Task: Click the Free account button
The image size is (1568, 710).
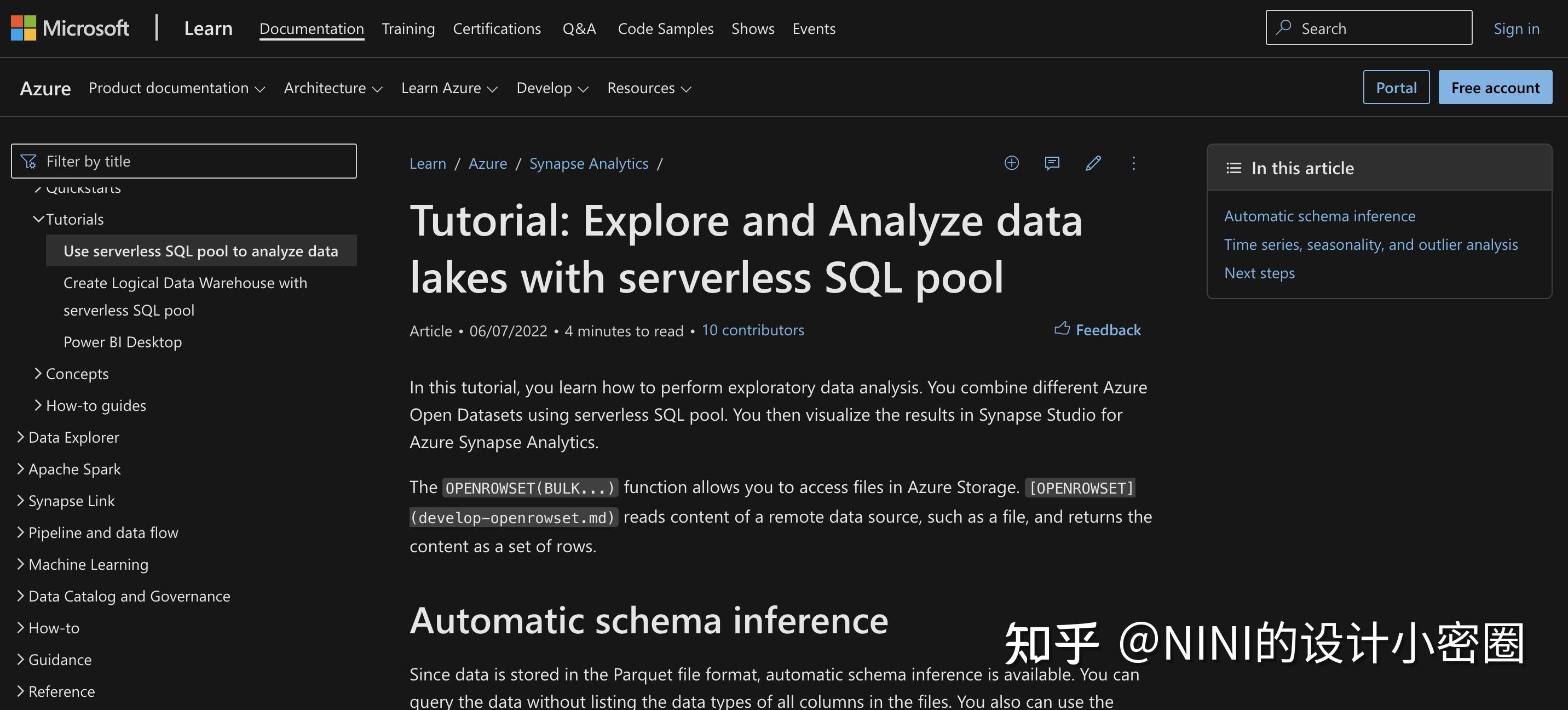Action: coord(1495,88)
